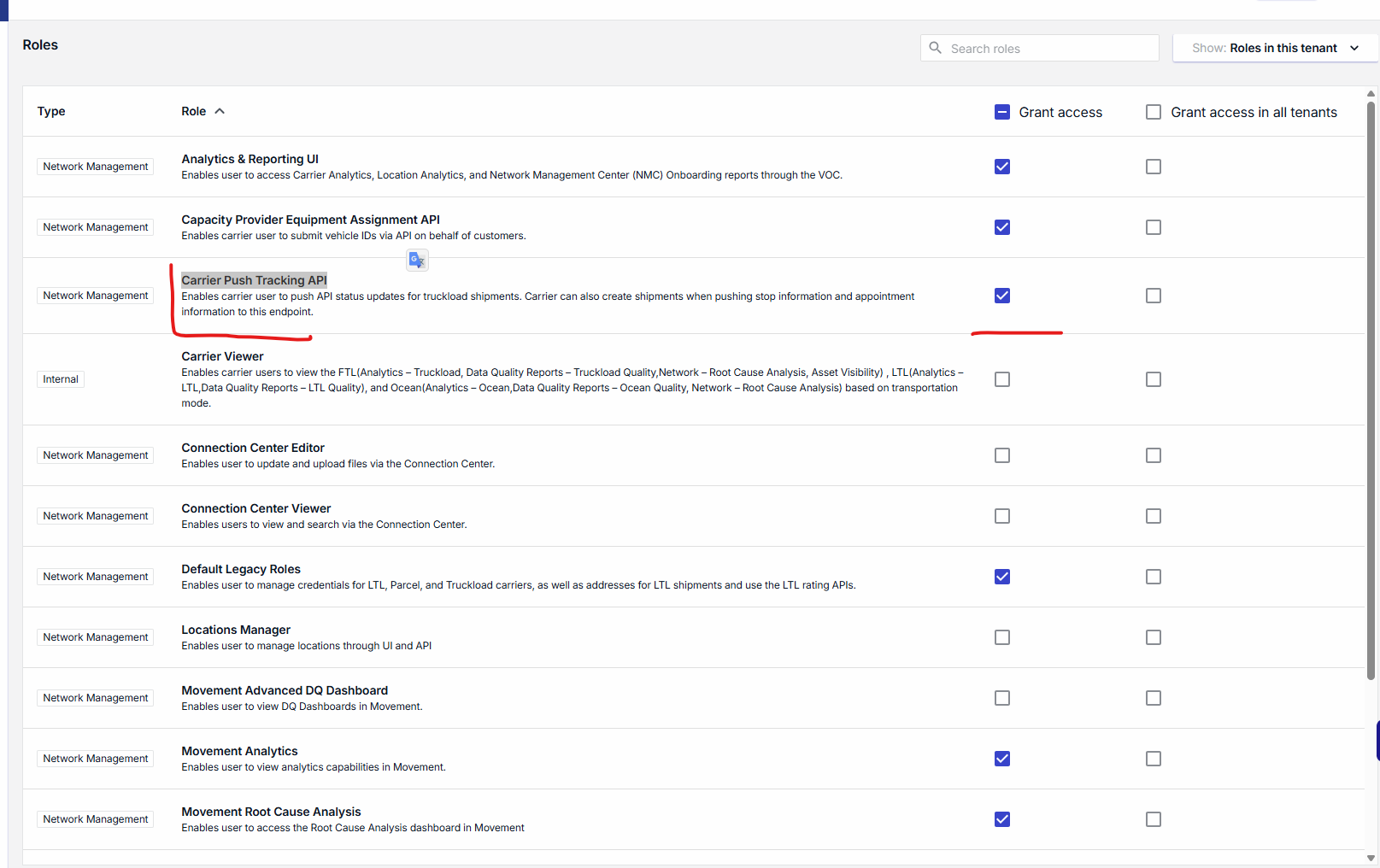
Task: Check Grant access for Connection Center Viewer
Action: [1002, 516]
